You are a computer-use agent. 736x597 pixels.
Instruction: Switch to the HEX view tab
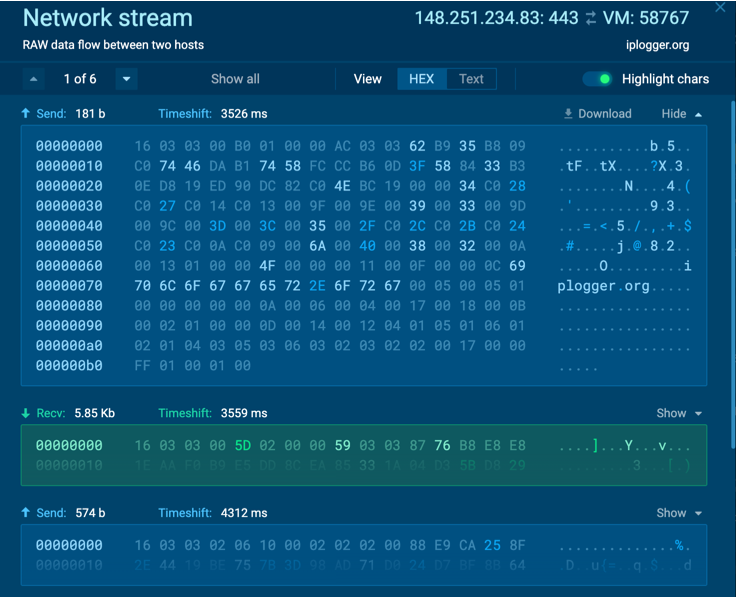coord(422,79)
